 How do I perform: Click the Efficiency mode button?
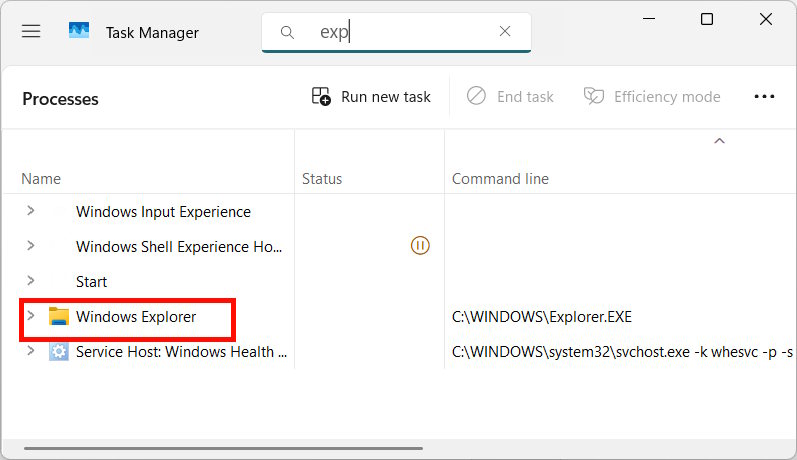652,97
